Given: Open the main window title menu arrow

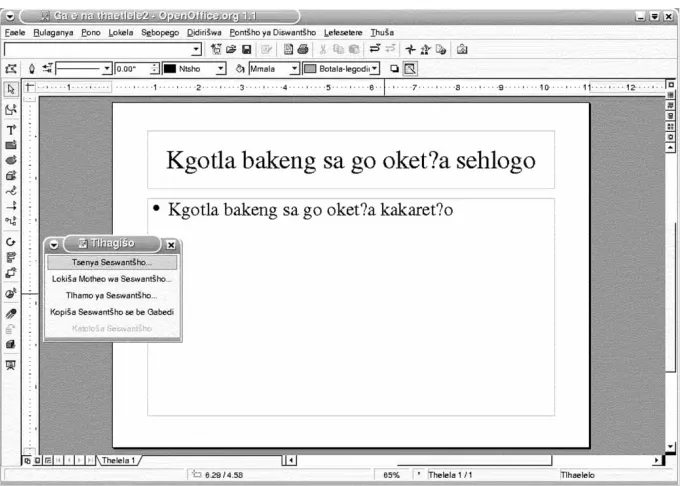Looking at the screenshot, I should [10, 17].
